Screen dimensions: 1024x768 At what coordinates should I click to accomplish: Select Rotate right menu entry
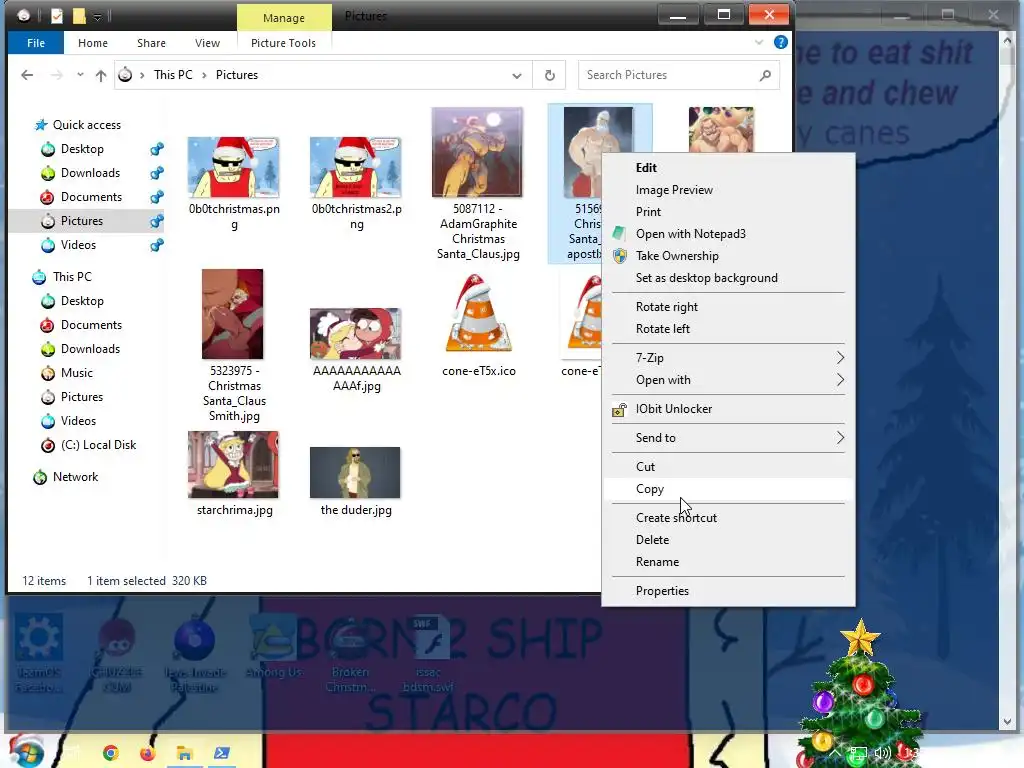click(x=728, y=307)
